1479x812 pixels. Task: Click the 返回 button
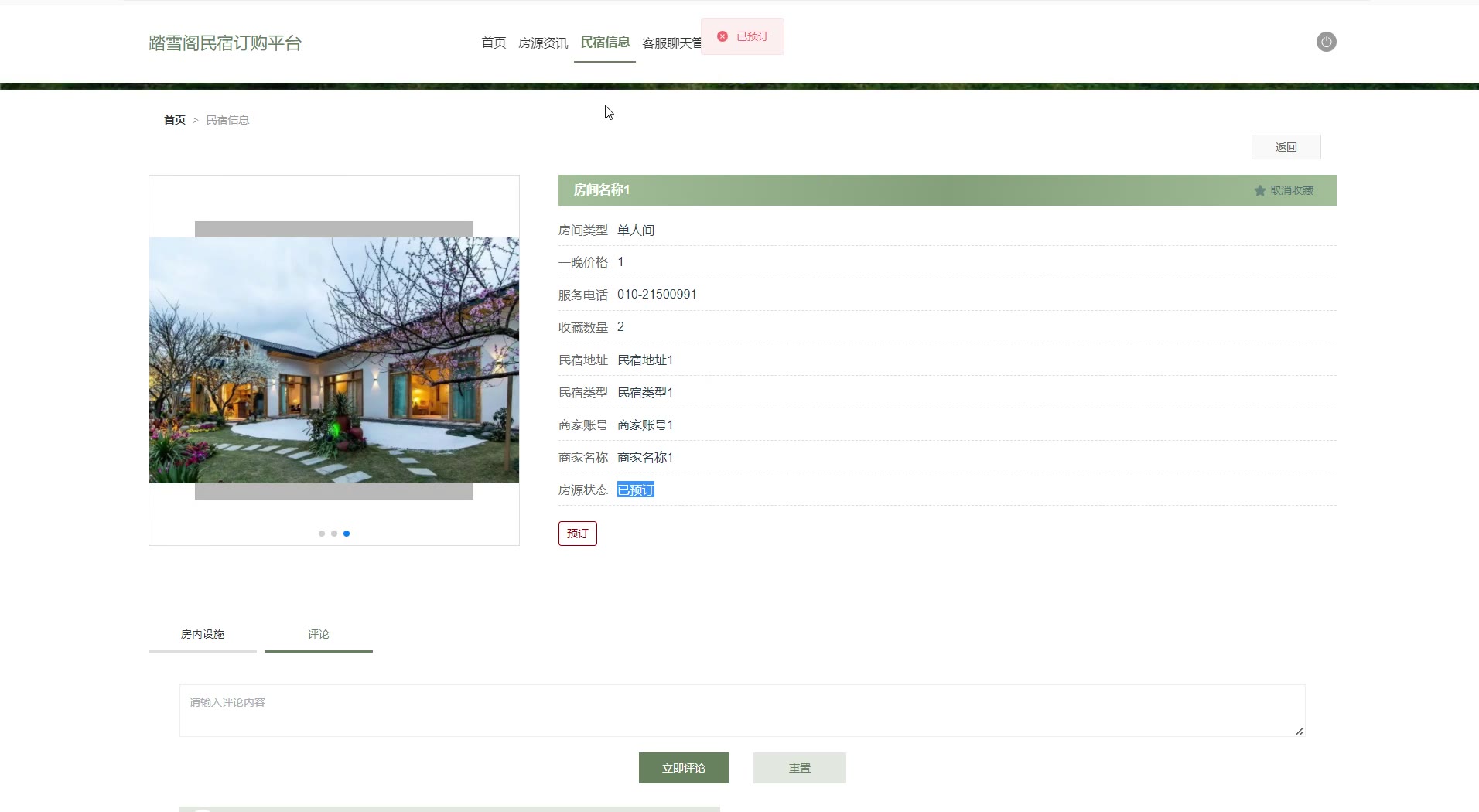tap(1286, 147)
